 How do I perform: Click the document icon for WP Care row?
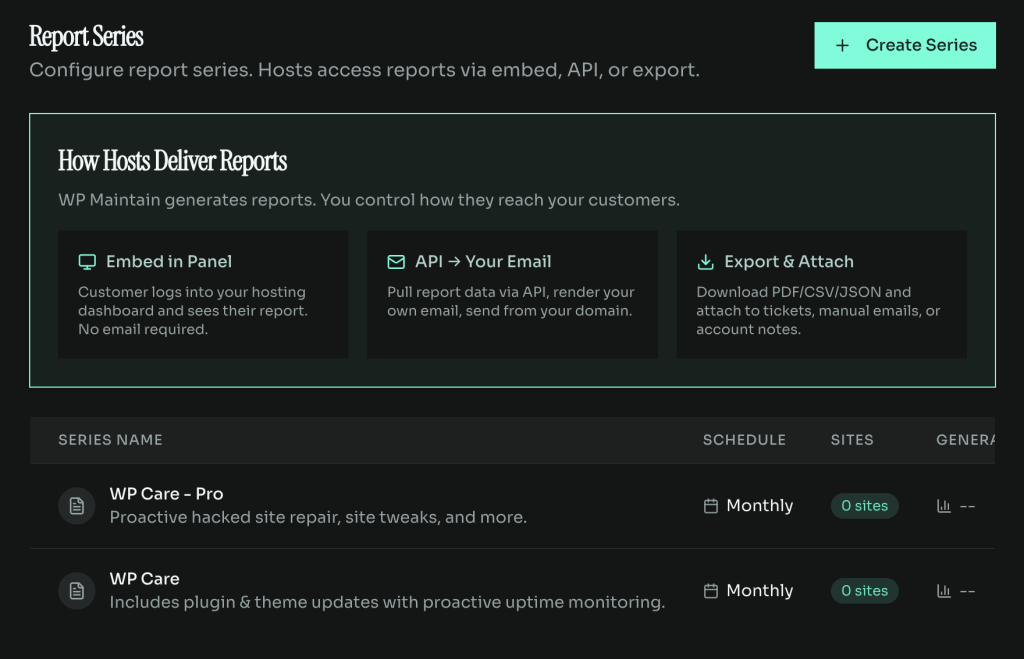pyautogui.click(x=76, y=591)
